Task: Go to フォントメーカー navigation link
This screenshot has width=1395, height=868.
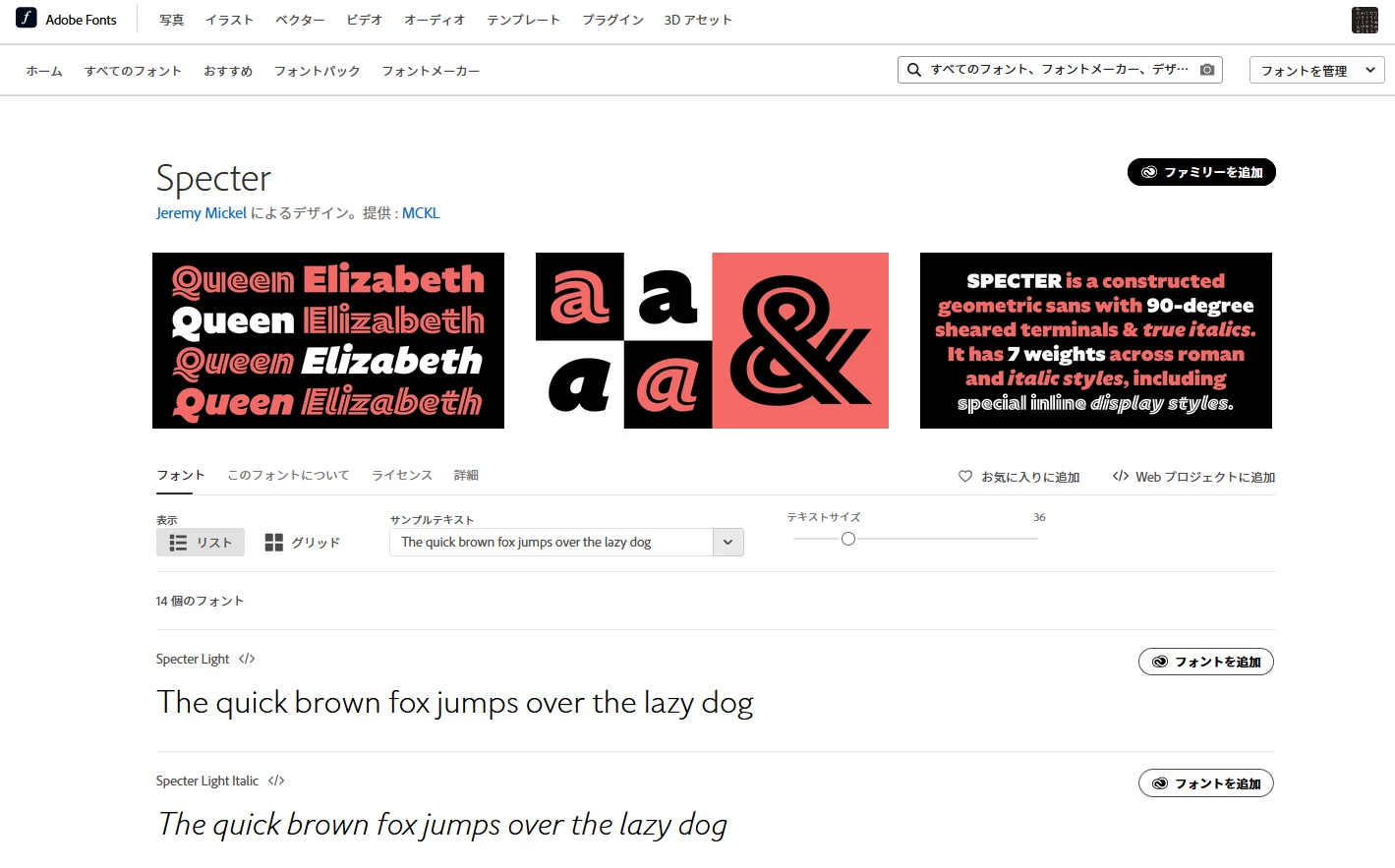Action: 431,71
